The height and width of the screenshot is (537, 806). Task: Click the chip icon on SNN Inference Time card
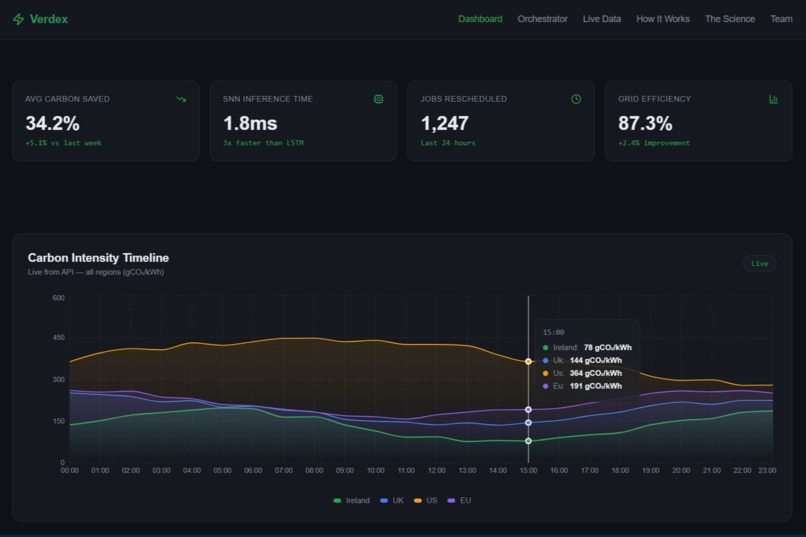coord(378,99)
